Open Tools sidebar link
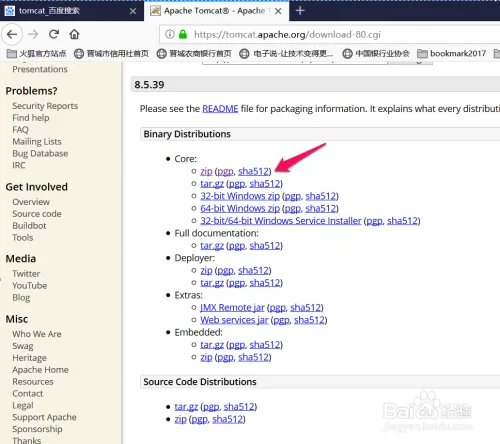 (23, 238)
